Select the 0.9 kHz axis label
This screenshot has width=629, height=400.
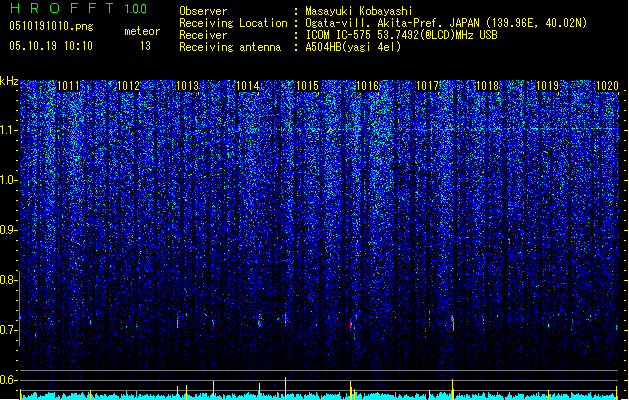9,230
